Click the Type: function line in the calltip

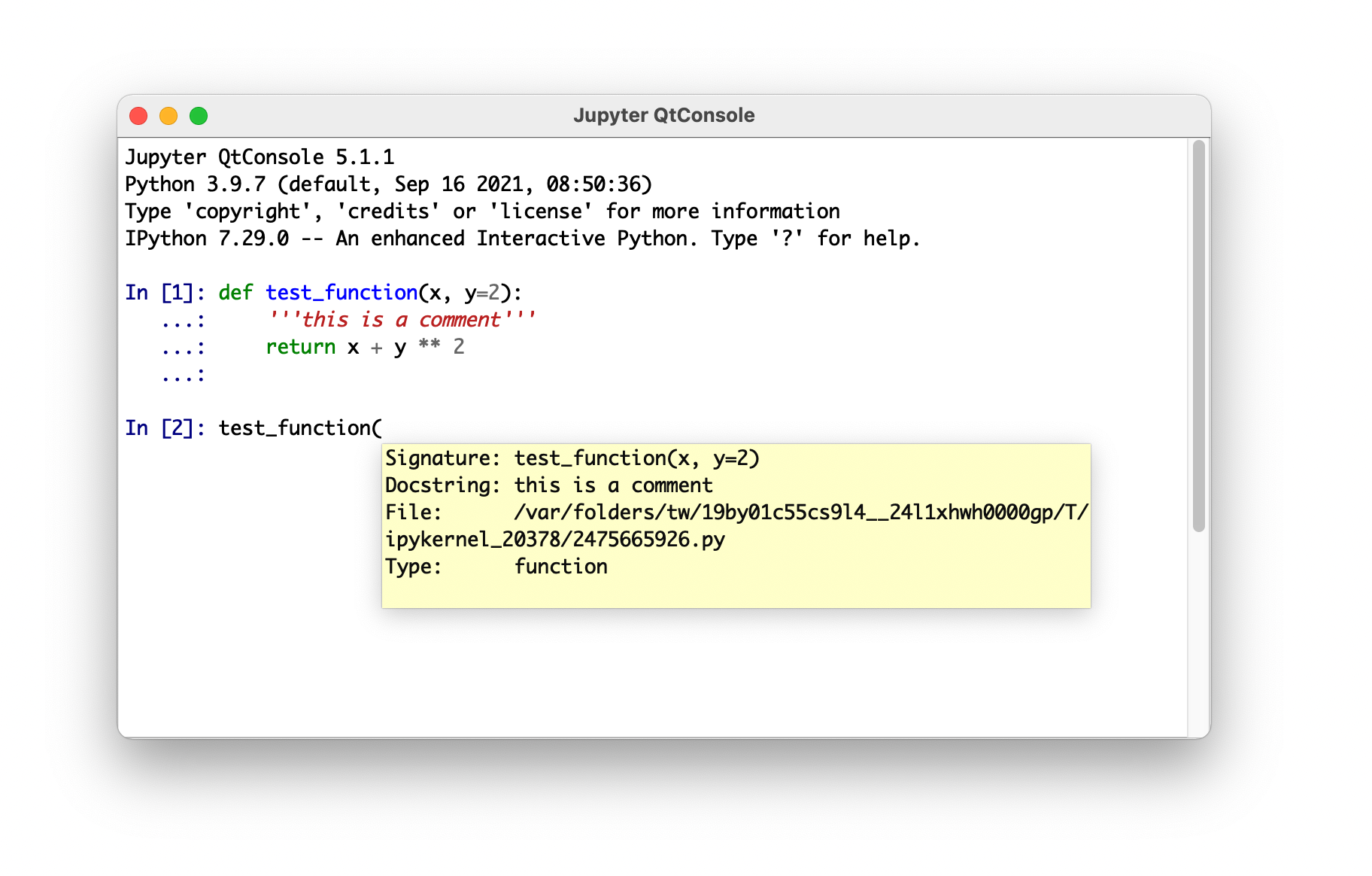point(496,567)
